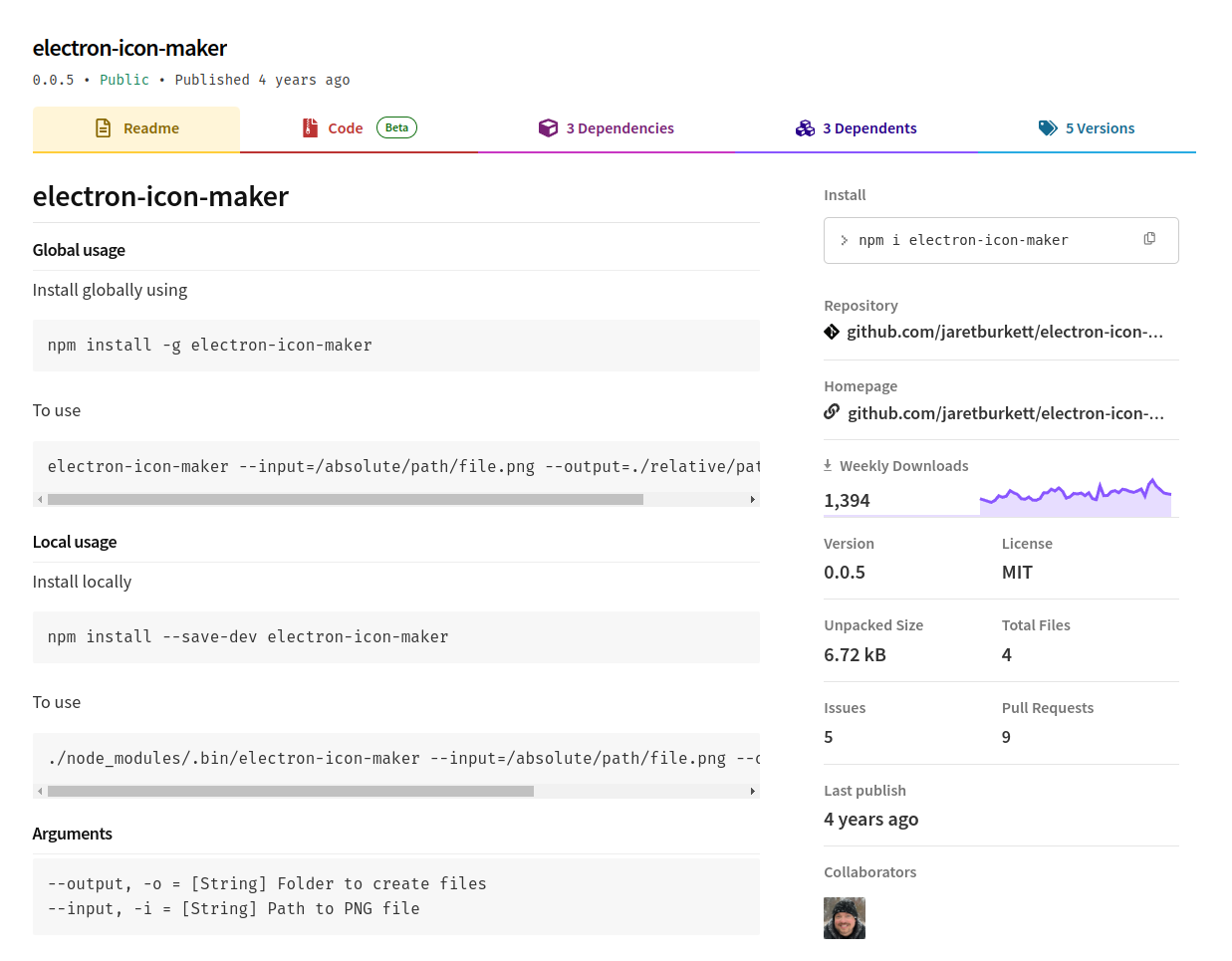Switch to the 3 Dependencies tab
The height and width of the screenshot is (961, 1232).
(619, 127)
